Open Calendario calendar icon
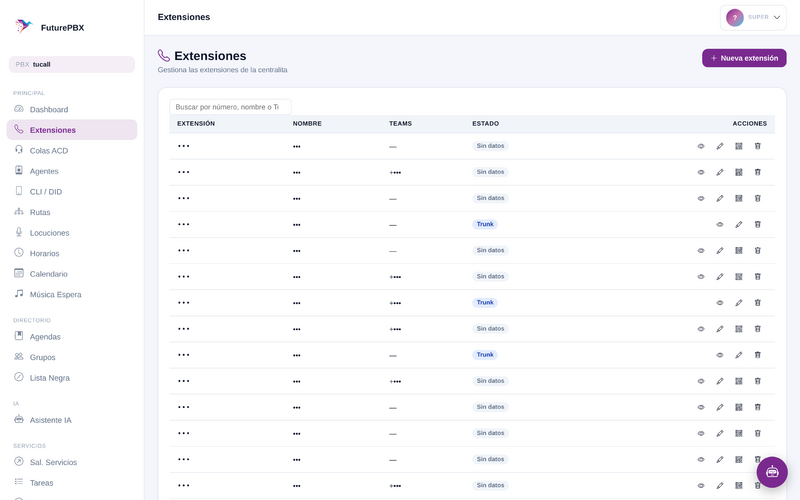The image size is (800, 500). pyautogui.click(x=19, y=273)
